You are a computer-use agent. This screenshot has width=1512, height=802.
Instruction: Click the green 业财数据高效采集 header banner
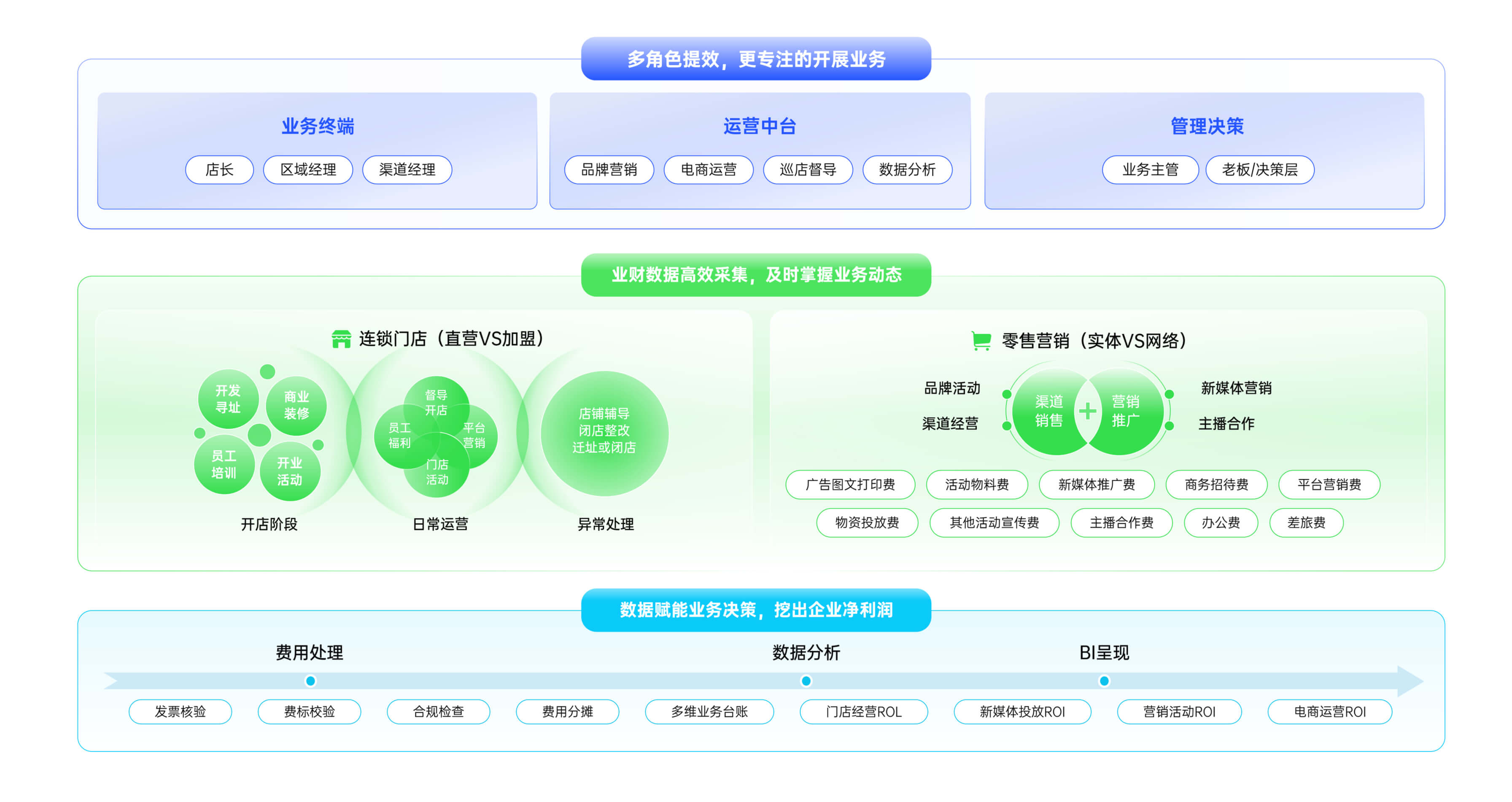tap(755, 275)
